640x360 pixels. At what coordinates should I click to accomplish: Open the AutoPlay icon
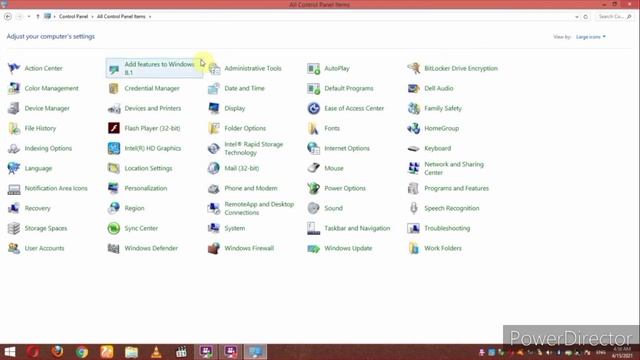pyautogui.click(x=313, y=68)
